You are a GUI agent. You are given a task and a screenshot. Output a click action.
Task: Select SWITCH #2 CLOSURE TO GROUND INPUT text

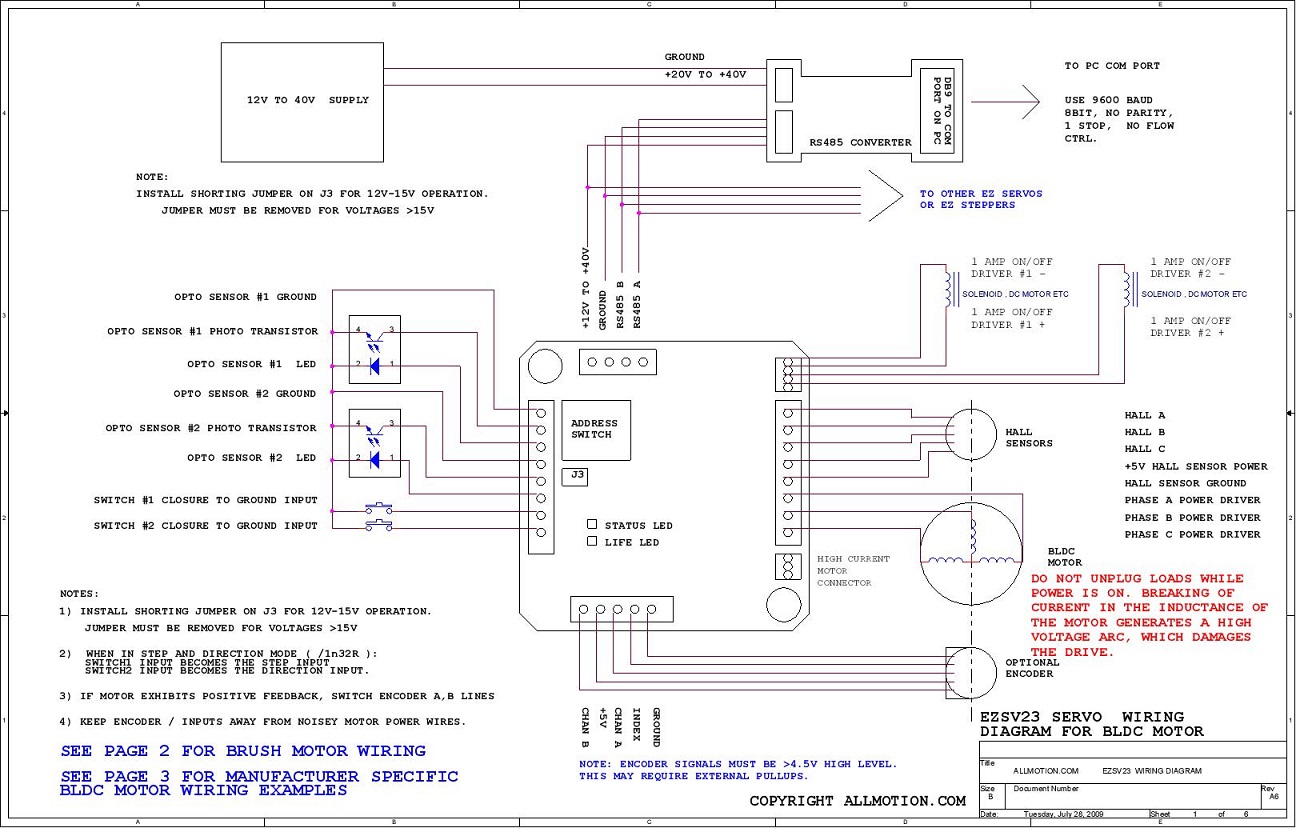point(206,526)
